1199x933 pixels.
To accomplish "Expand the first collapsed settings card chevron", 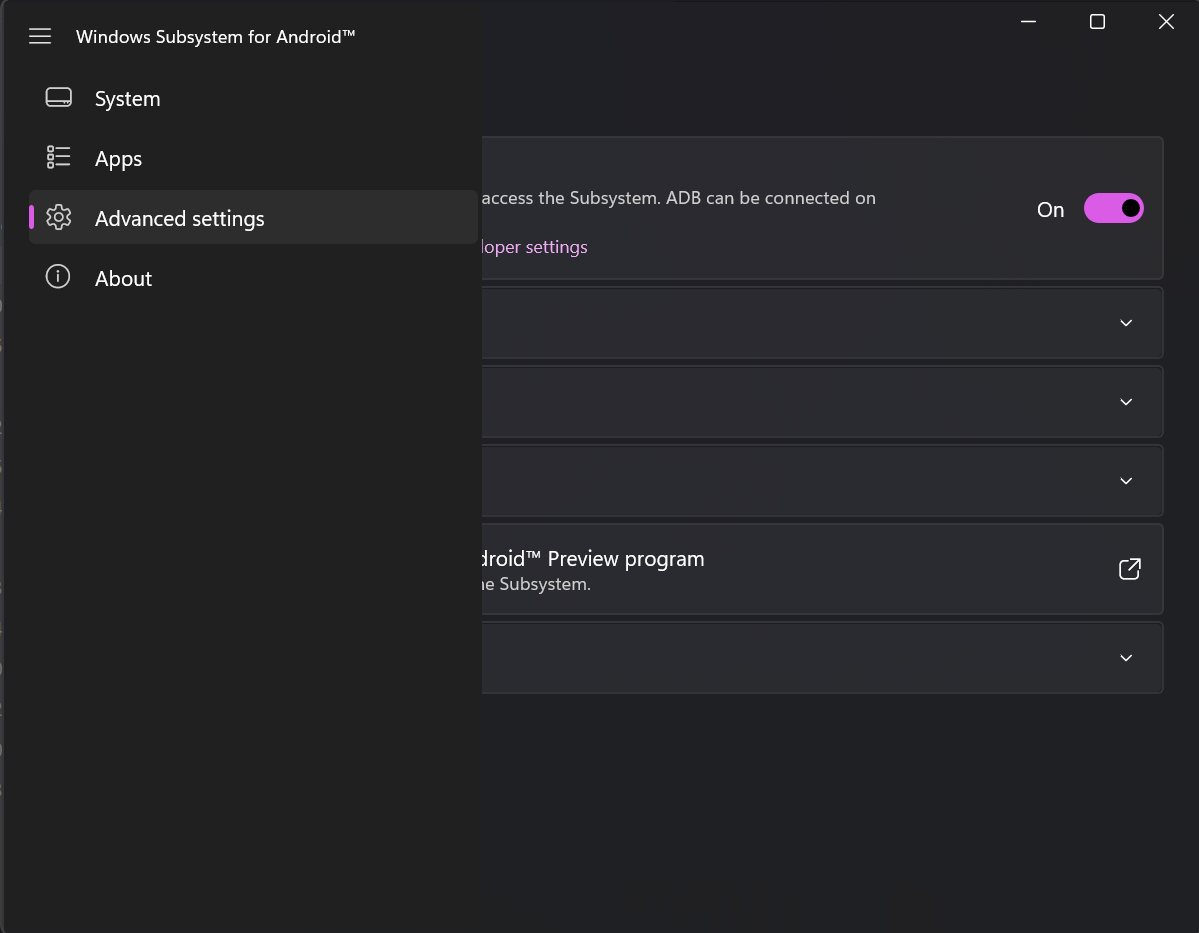I will pyautogui.click(x=1126, y=323).
